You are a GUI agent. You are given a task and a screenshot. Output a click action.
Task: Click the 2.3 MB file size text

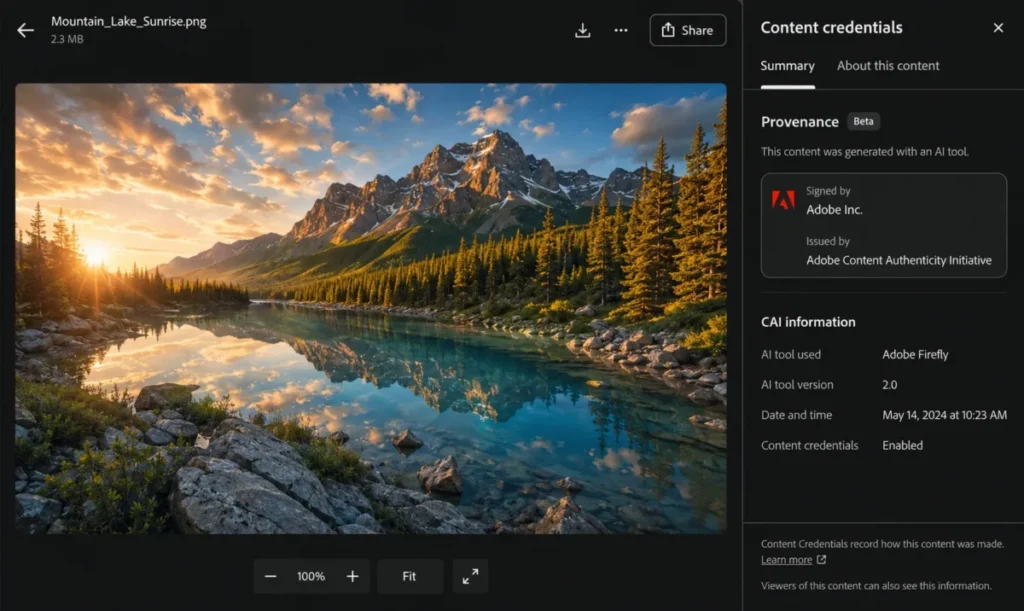[x=67, y=39]
